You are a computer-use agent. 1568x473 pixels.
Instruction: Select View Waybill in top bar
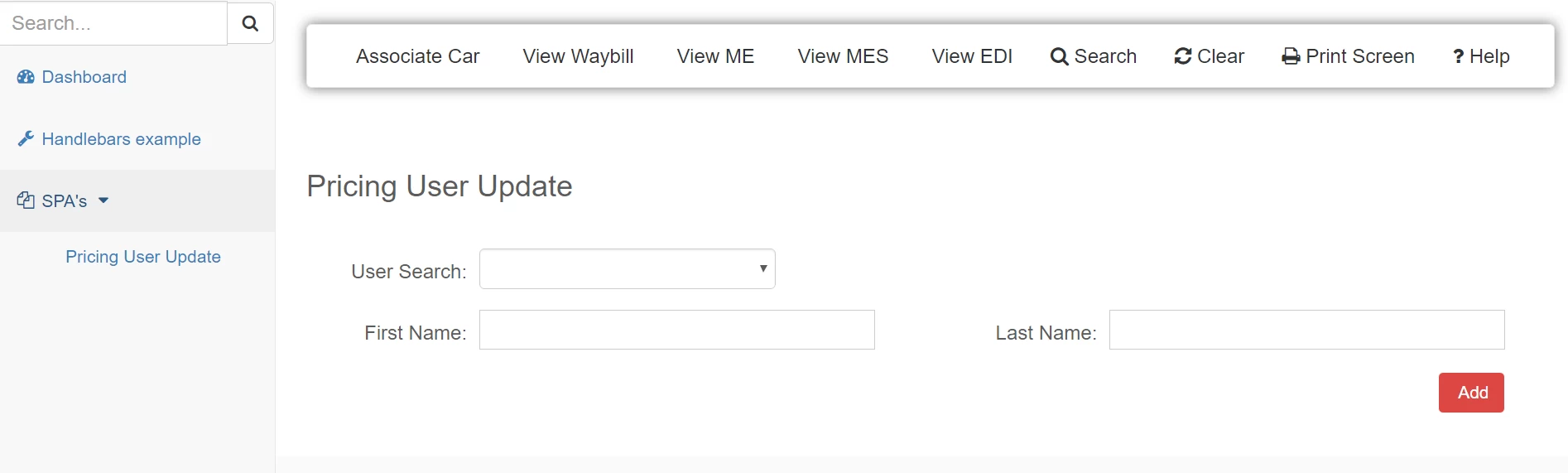click(578, 56)
